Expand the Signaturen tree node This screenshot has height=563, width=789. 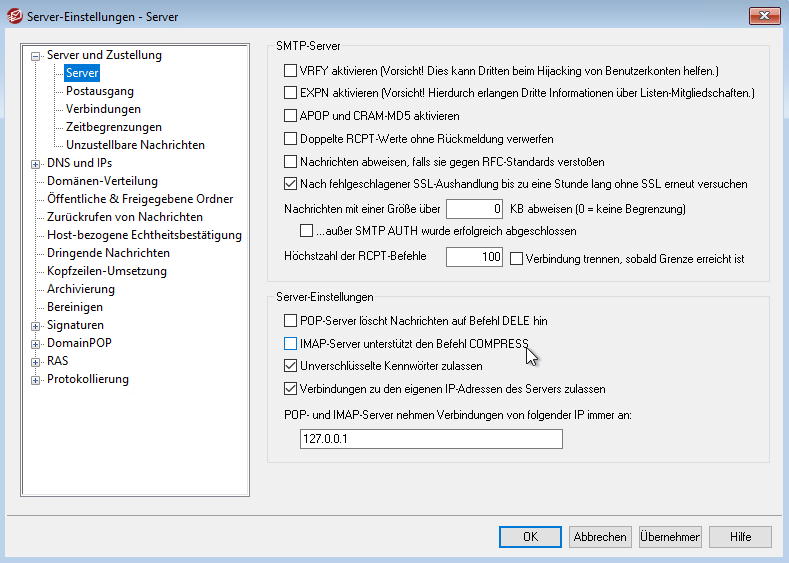click(x=37, y=326)
